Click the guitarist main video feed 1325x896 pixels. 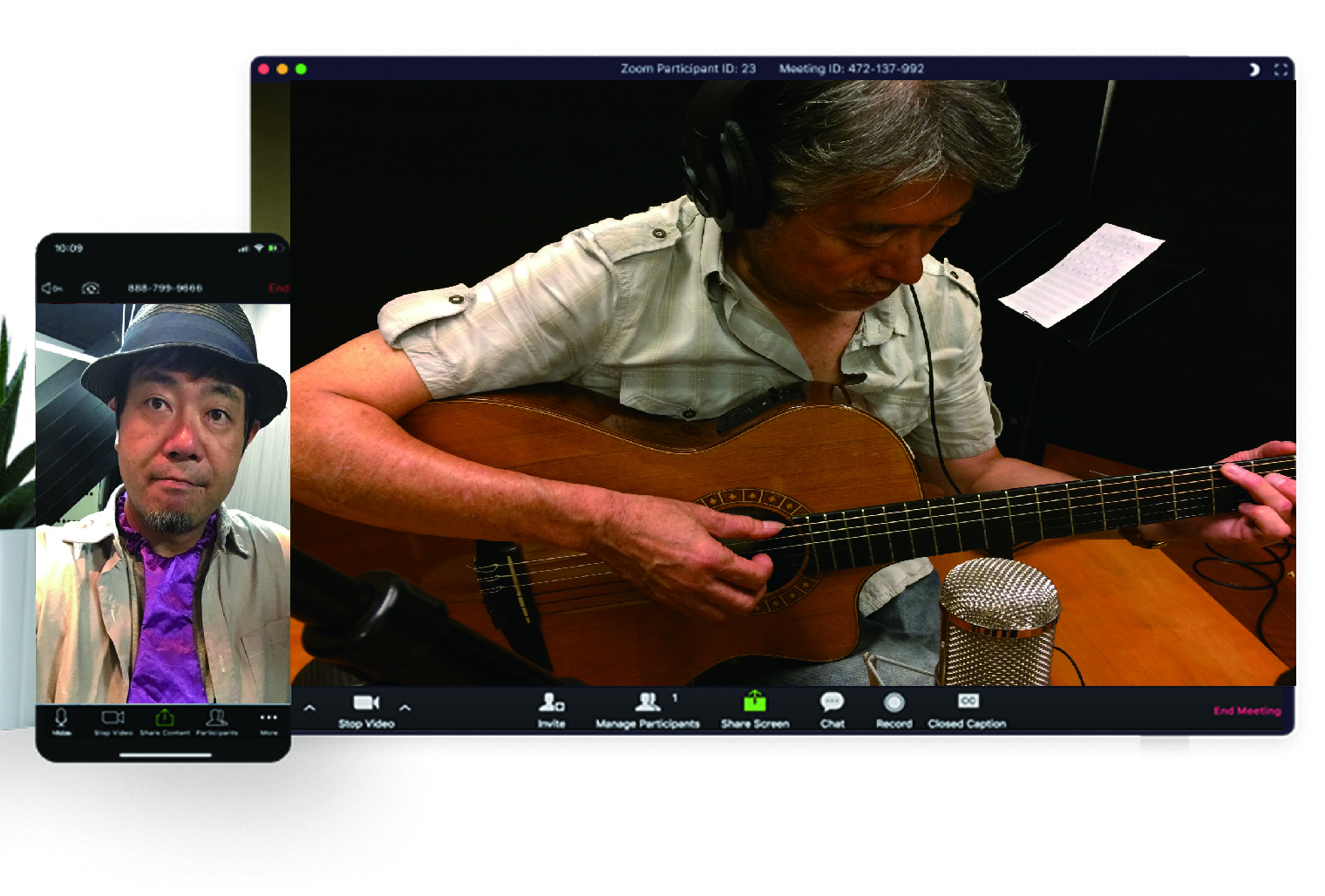[792, 383]
